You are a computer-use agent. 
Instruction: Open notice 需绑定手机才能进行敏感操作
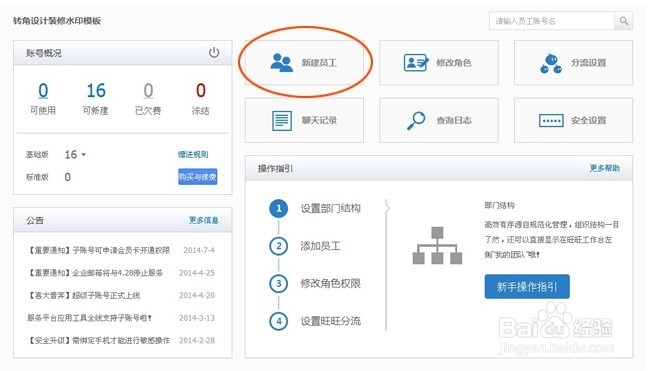click(98, 340)
